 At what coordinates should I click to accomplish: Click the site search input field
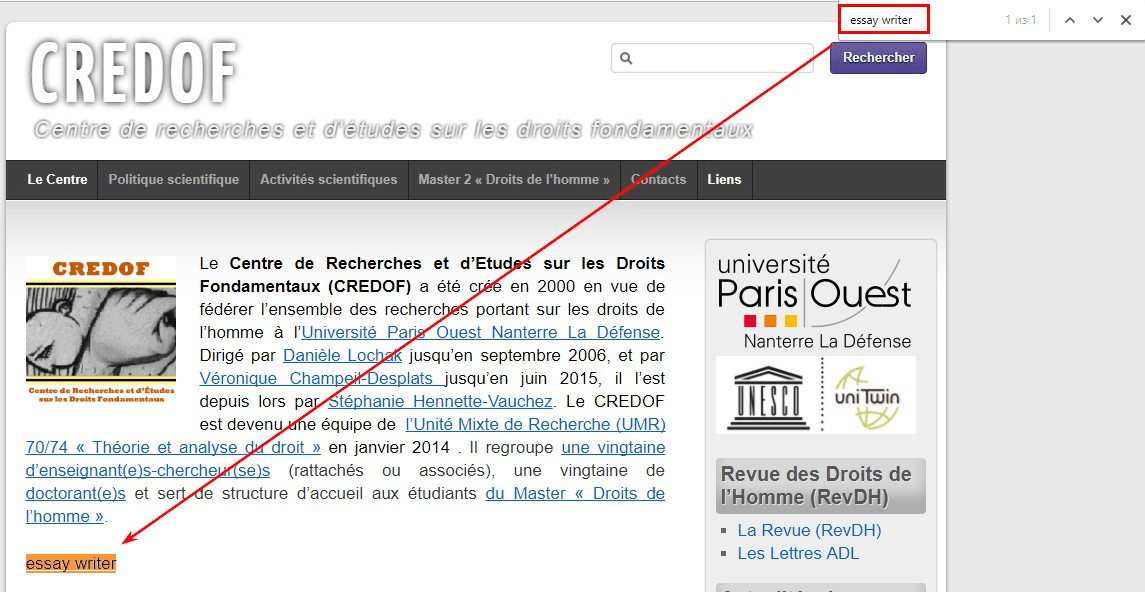tap(712, 58)
